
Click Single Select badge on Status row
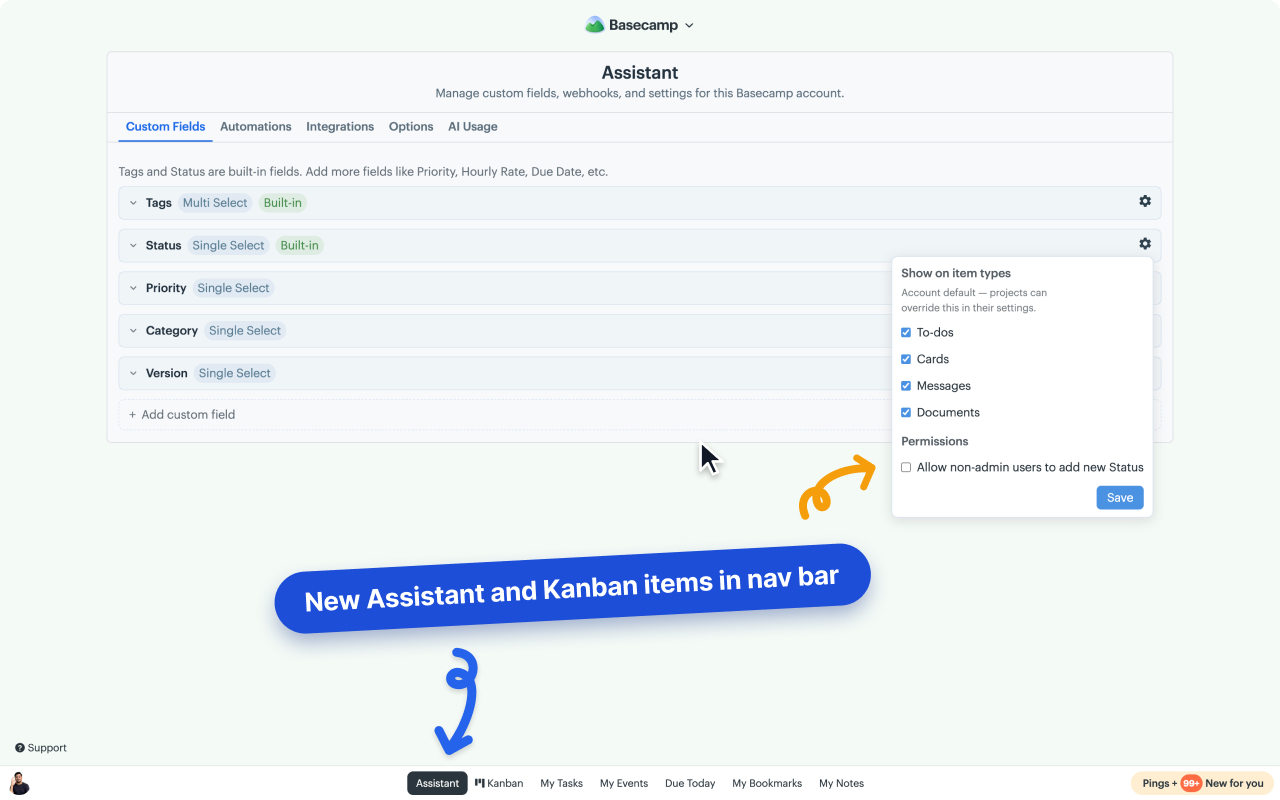pyautogui.click(x=229, y=245)
